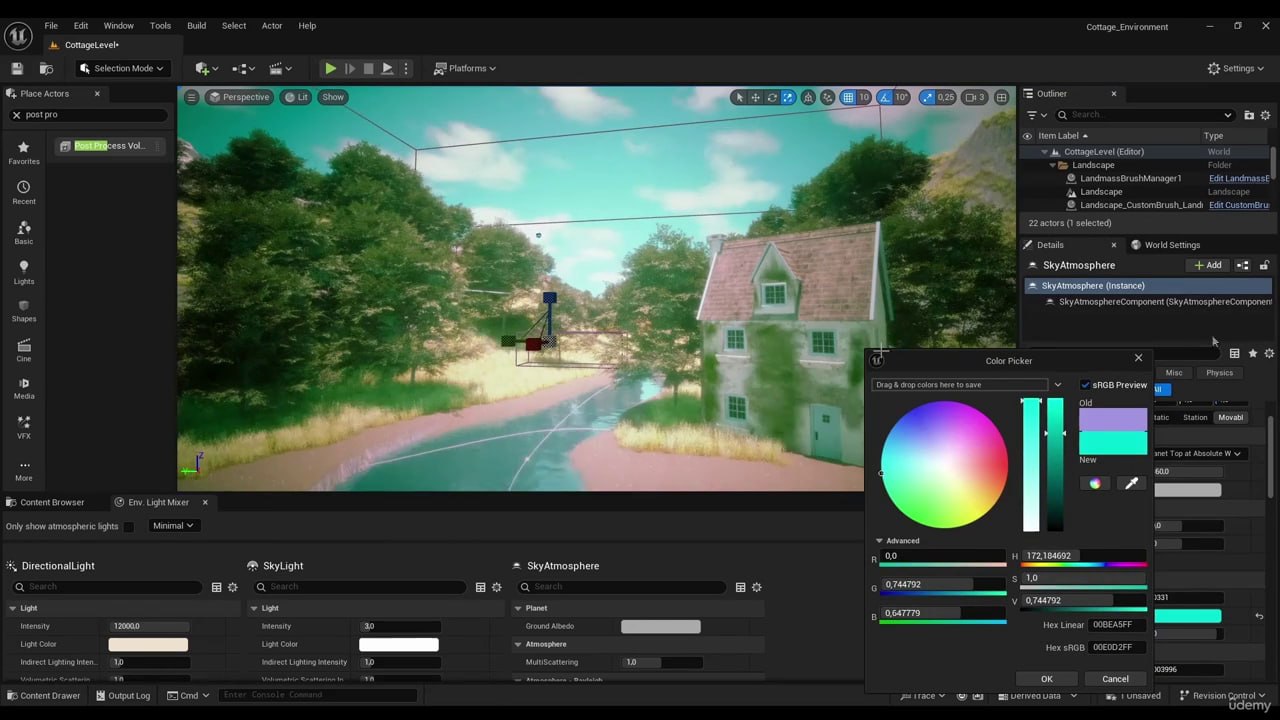
Task: Click the Save Current Level icon
Action: click(x=16, y=67)
